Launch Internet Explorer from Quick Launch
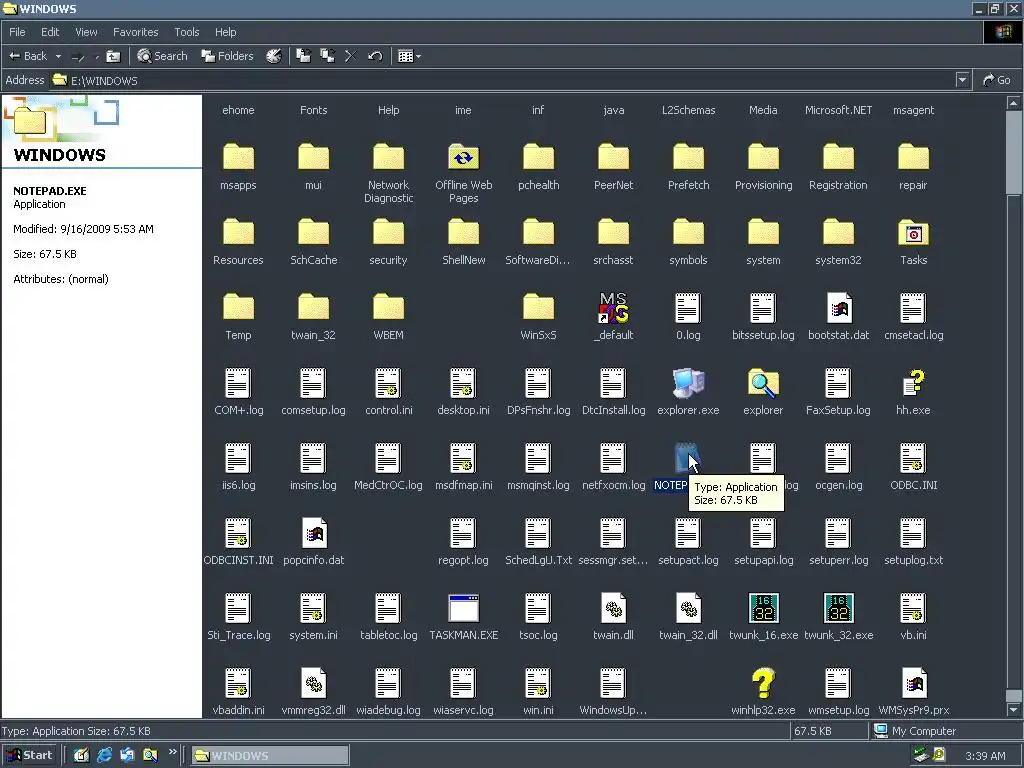The height and width of the screenshot is (768, 1024). tap(104, 755)
